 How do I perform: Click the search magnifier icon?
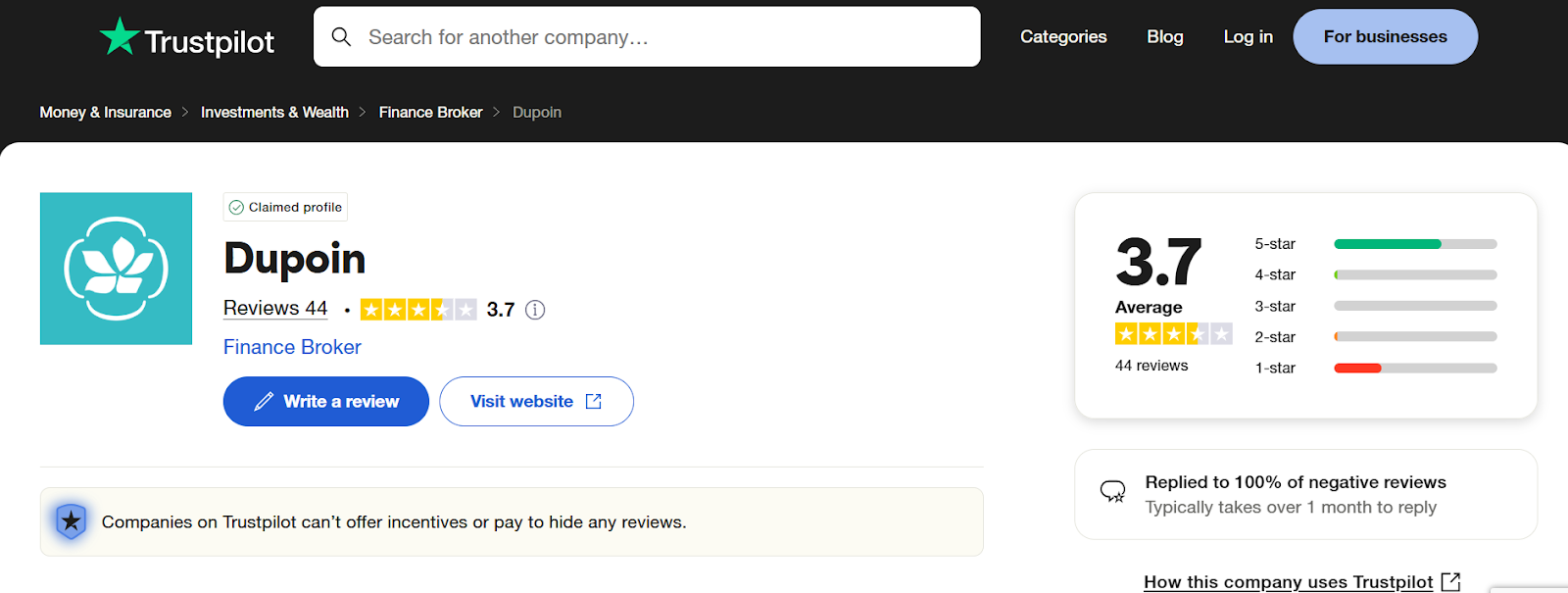[341, 37]
